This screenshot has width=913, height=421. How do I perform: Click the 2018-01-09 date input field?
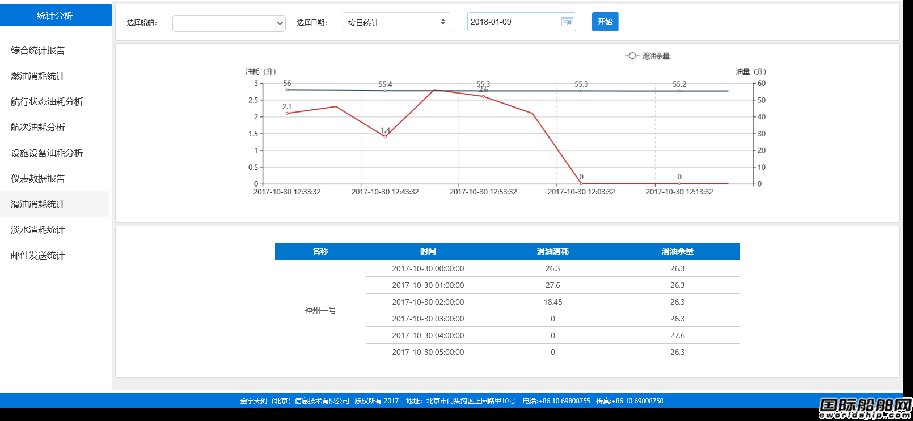coord(510,21)
